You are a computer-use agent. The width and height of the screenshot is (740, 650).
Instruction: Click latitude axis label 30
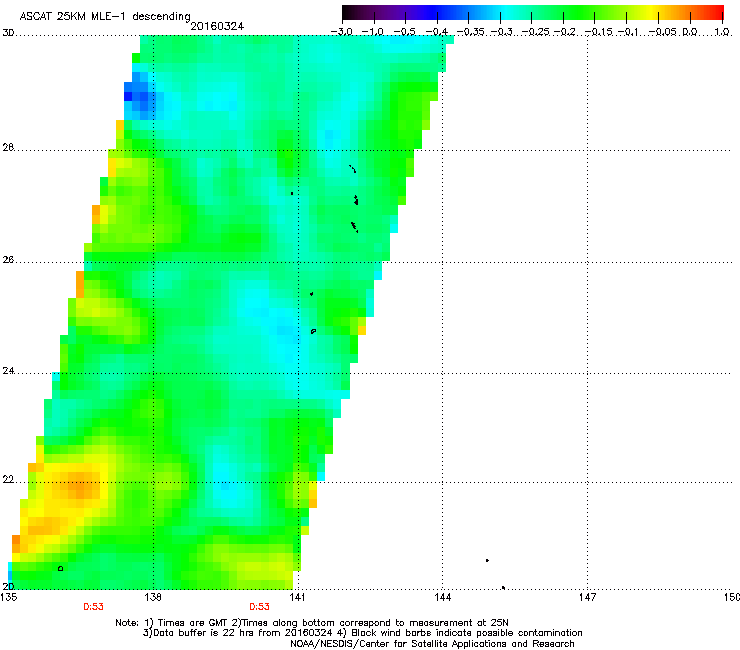click(x=8, y=33)
